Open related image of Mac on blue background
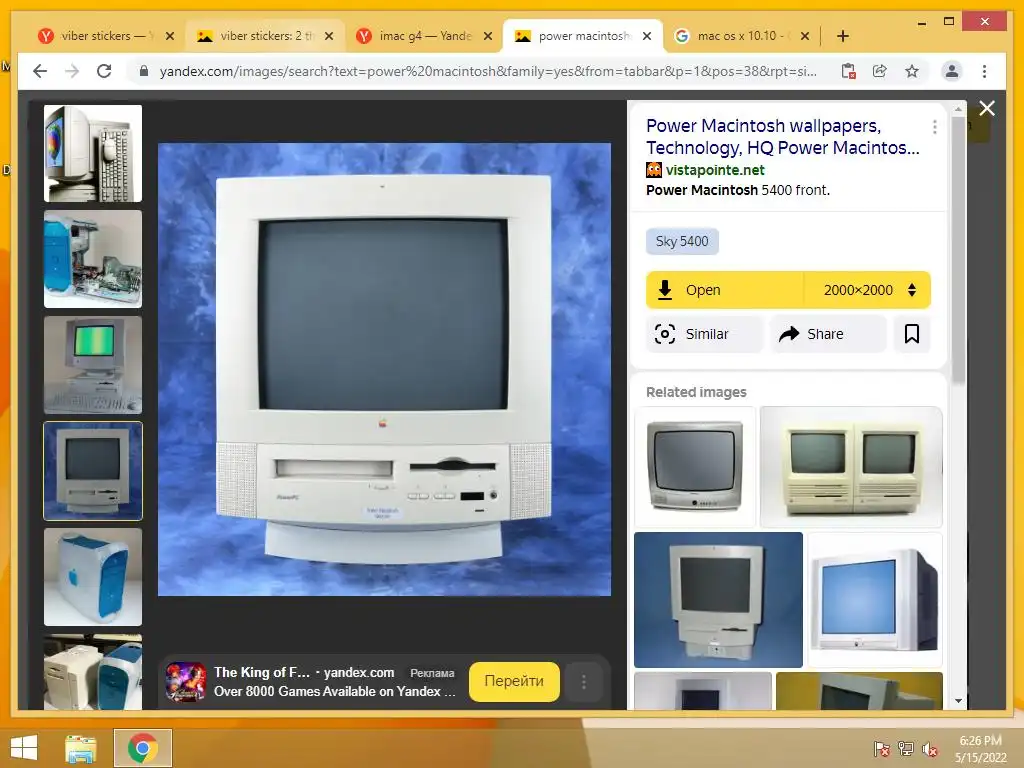Image resolution: width=1024 pixels, height=768 pixels. click(718, 600)
